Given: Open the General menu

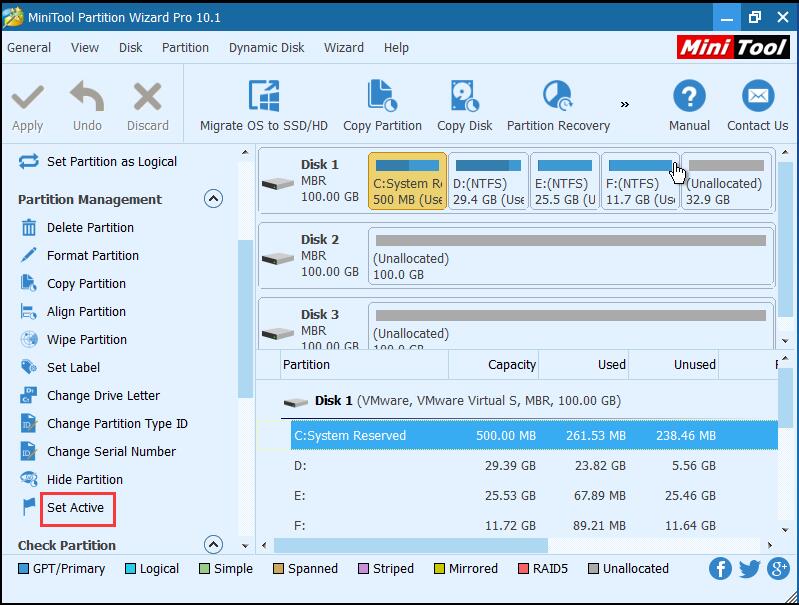Looking at the screenshot, I should (29, 47).
